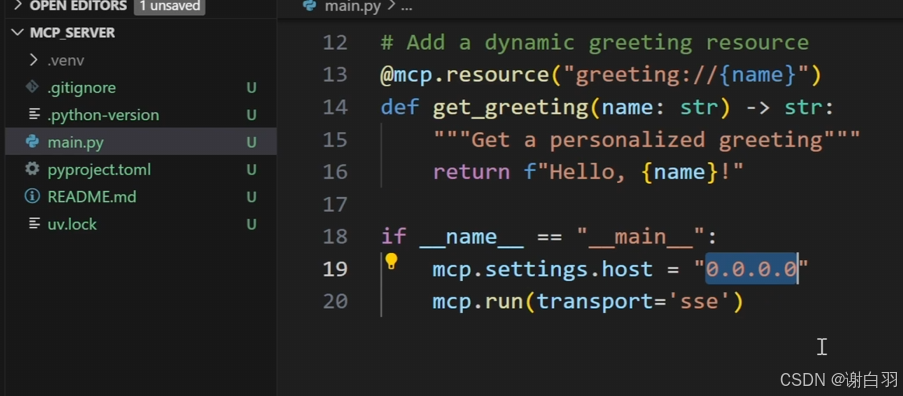Click the __name__ variable on line 18
The height and width of the screenshot is (396, 903).
click(x=471, y=237)
